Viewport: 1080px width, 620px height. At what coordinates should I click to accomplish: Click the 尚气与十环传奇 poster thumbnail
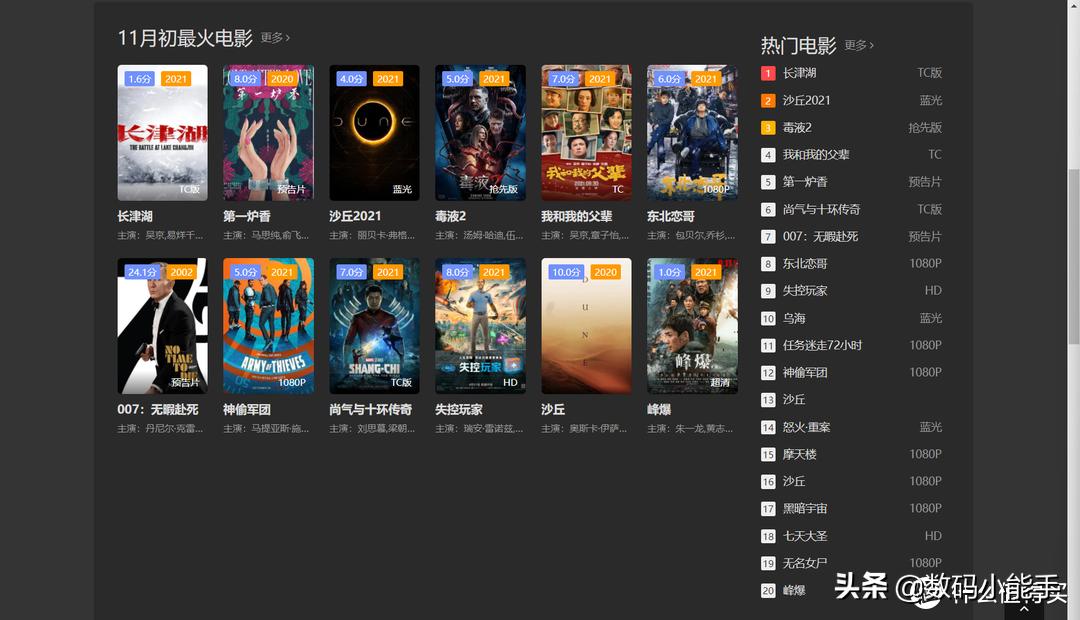coord(373,326)
